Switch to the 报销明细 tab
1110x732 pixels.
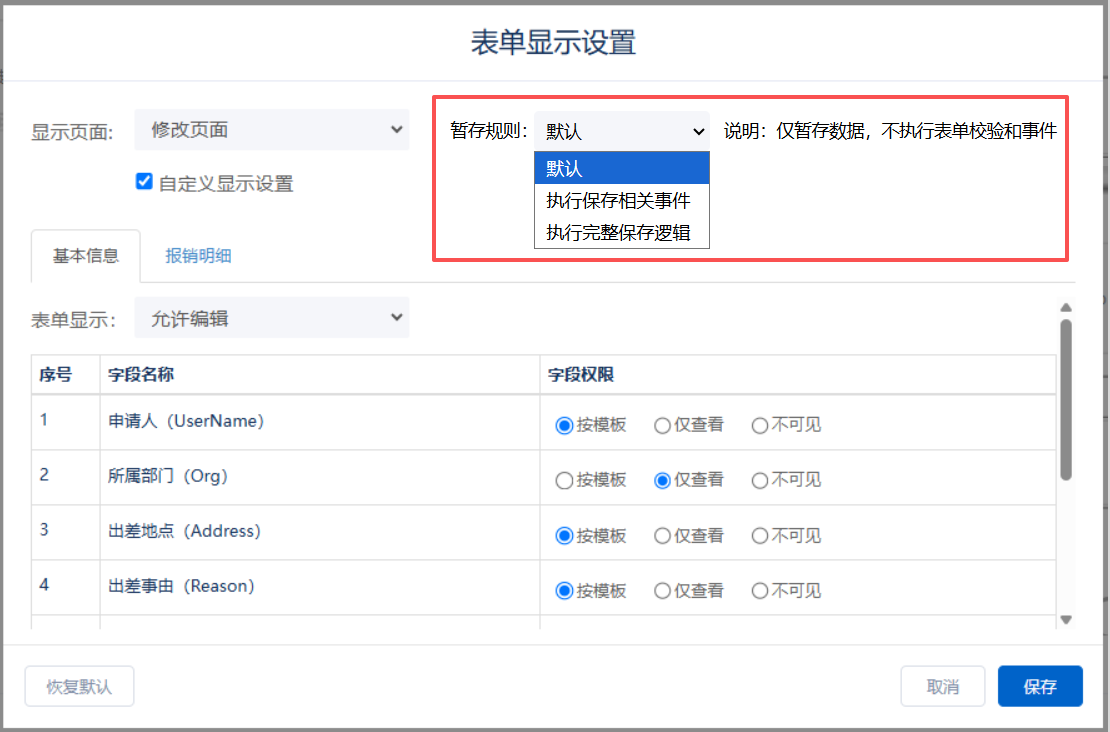click(x=198, y=255)
